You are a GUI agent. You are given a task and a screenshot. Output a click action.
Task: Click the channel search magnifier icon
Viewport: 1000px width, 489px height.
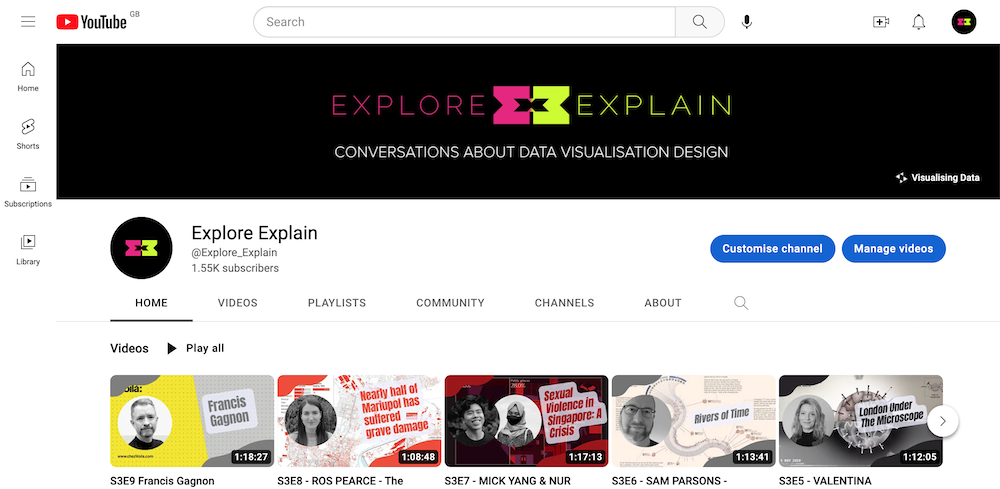tap(740, 303)
